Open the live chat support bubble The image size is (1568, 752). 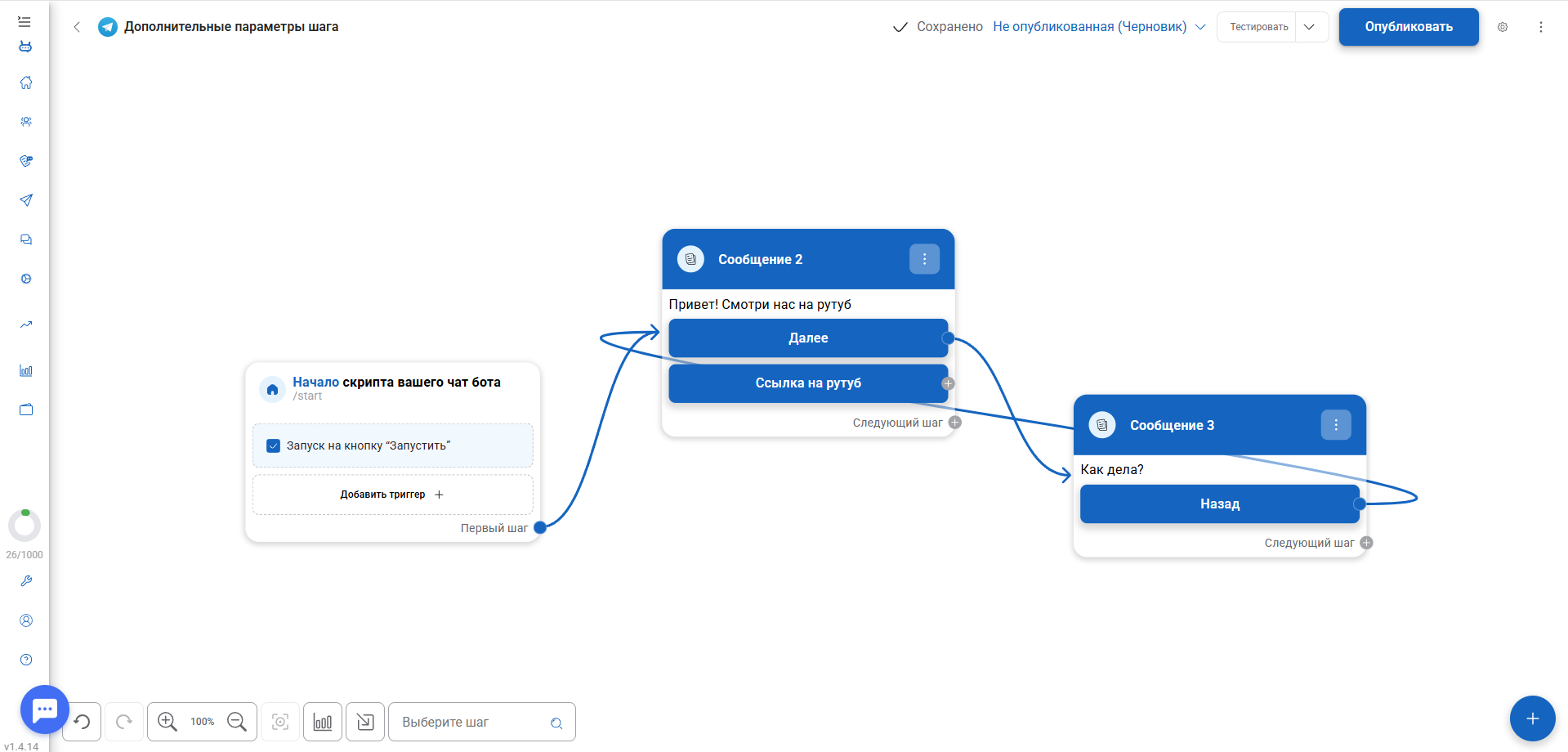pyautogui.click(x=45, y=709)
